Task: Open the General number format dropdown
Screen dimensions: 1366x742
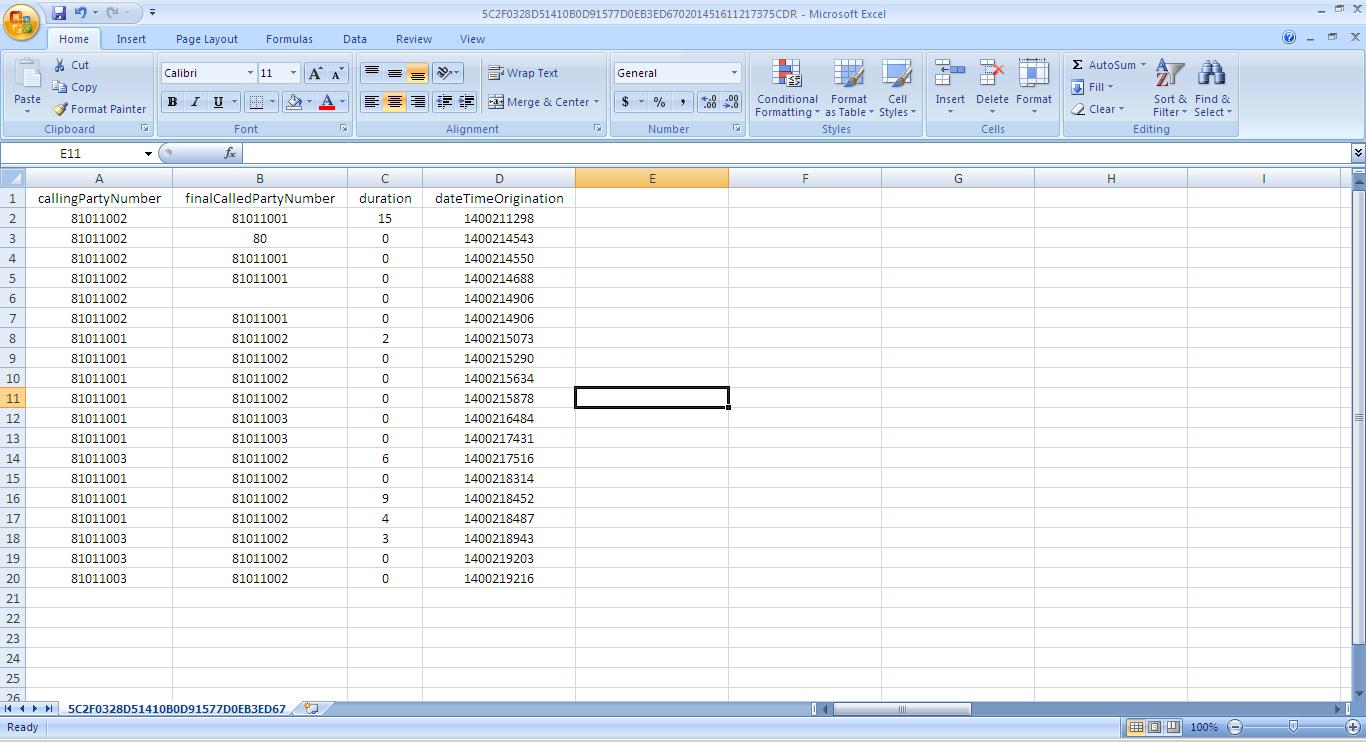Action: pos(734,73)
